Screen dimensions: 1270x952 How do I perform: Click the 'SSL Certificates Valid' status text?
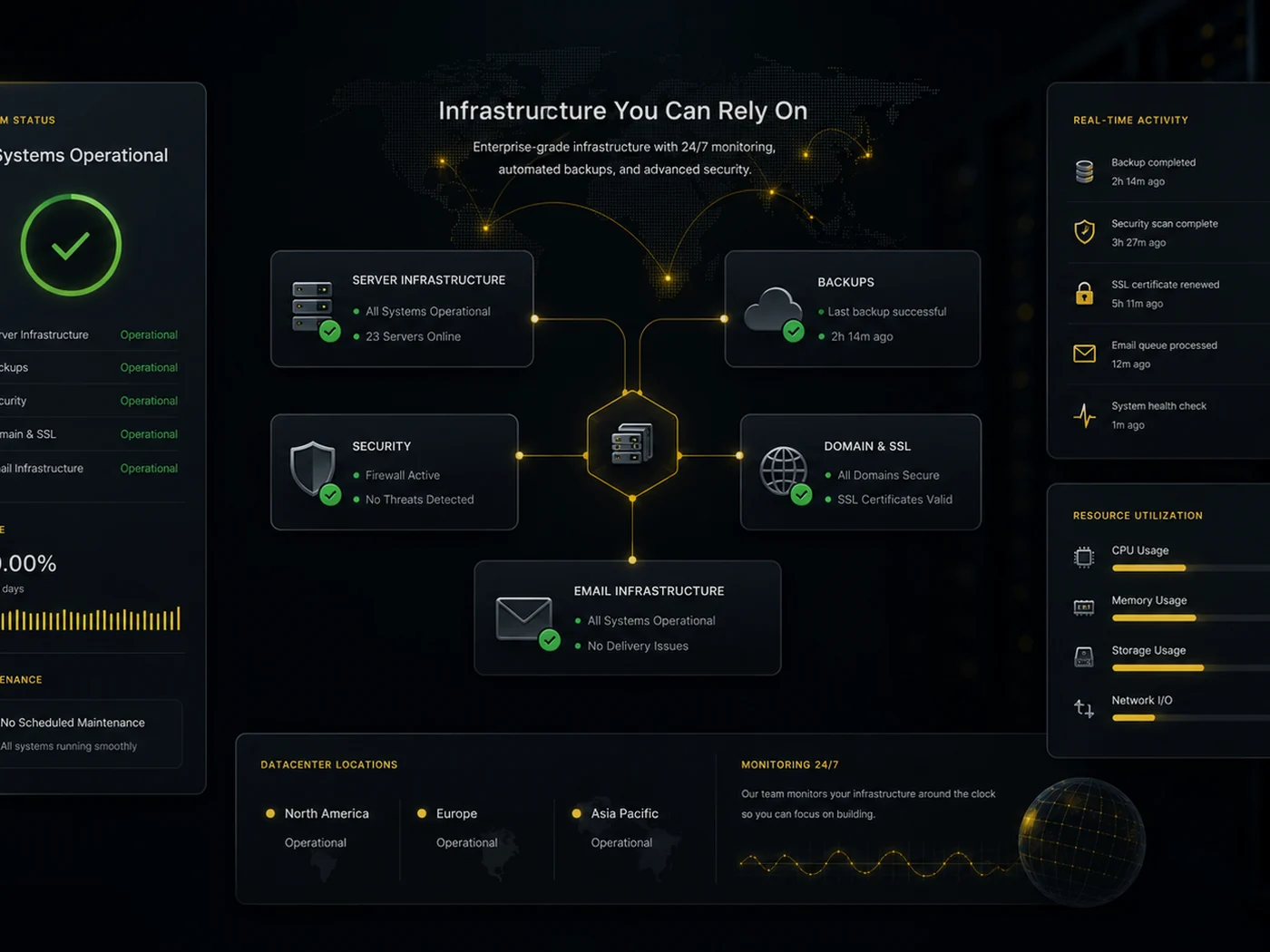(x=894, y=500)
